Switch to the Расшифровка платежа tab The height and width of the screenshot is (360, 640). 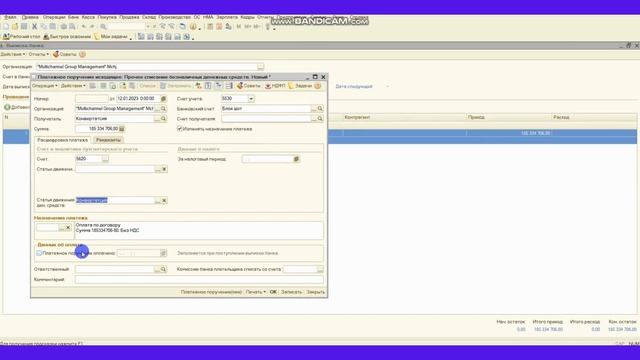62,140
